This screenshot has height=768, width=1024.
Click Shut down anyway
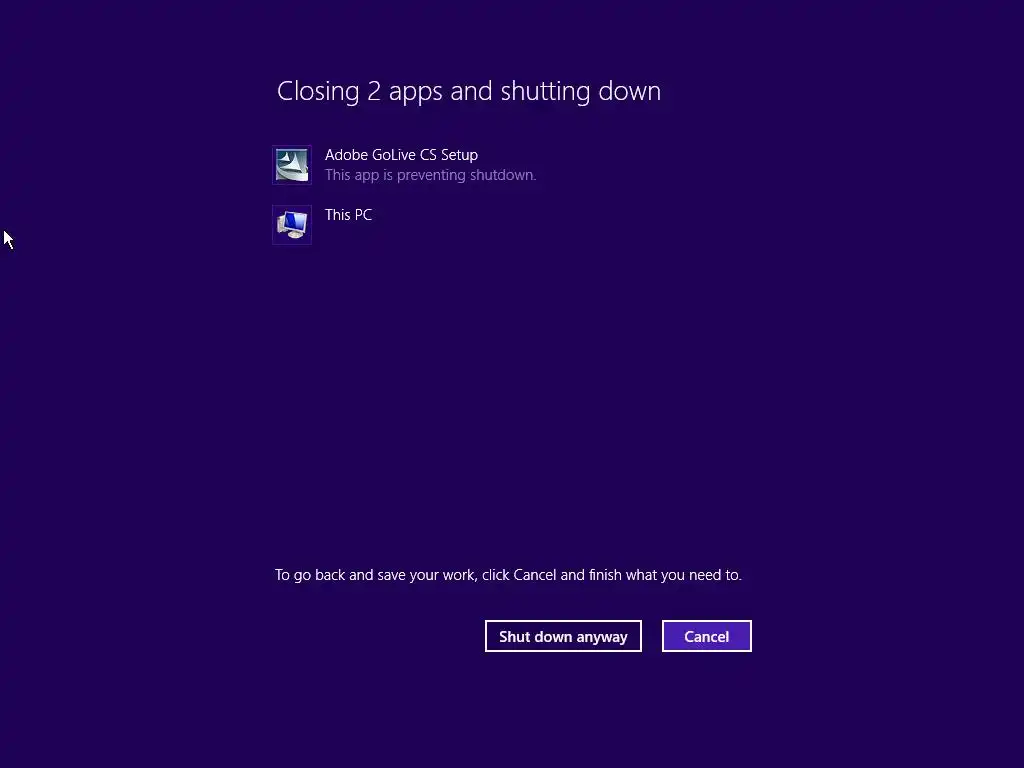point(563,636)
